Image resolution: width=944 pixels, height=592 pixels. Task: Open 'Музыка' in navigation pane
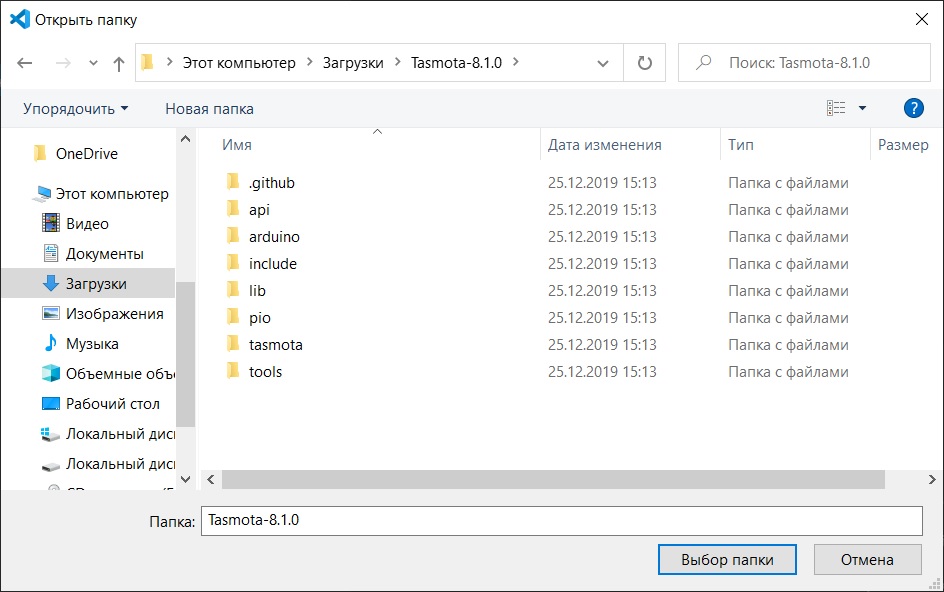(x=92, y=344)
